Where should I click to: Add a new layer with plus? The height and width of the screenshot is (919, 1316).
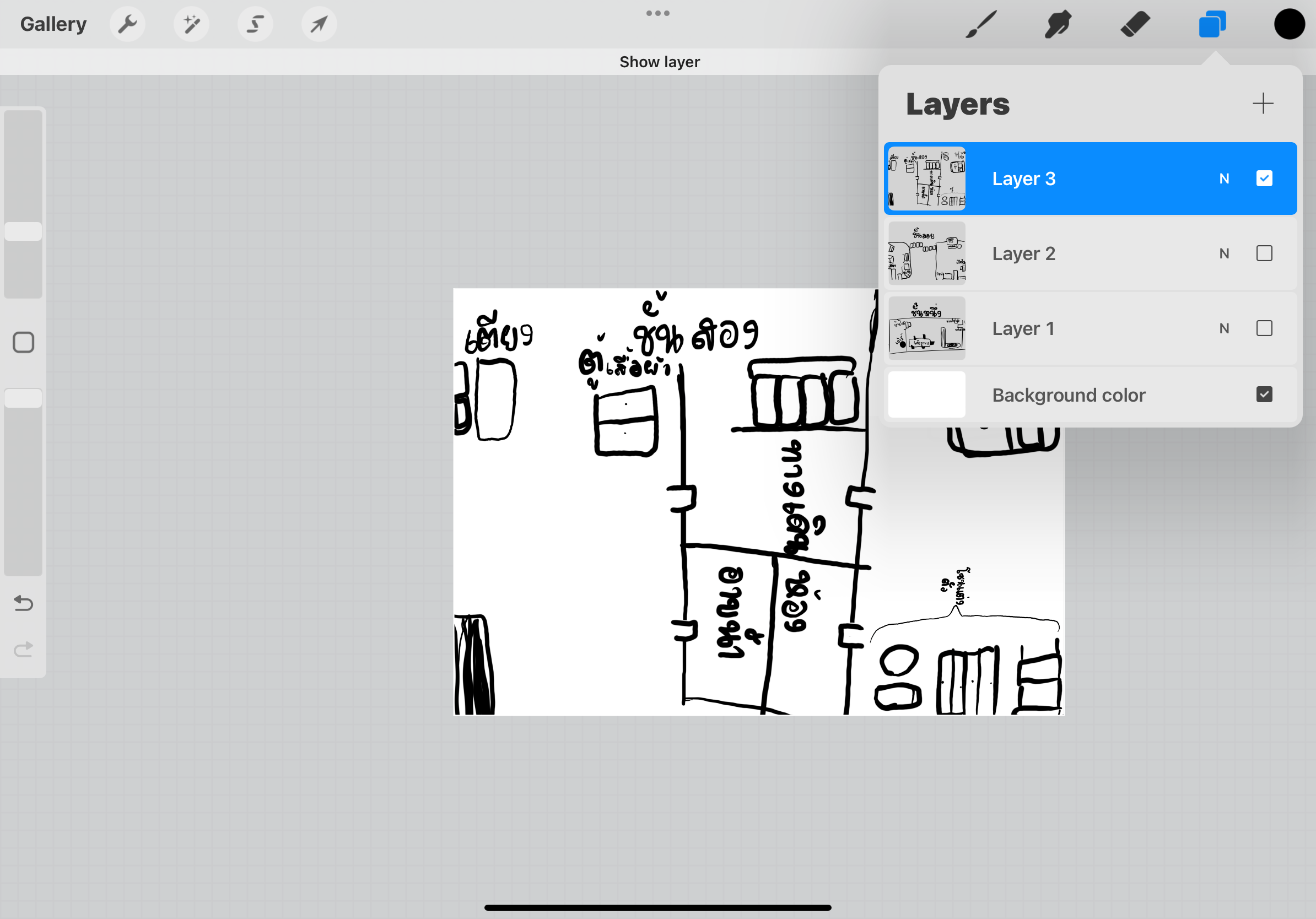[x=1262, y=104]
